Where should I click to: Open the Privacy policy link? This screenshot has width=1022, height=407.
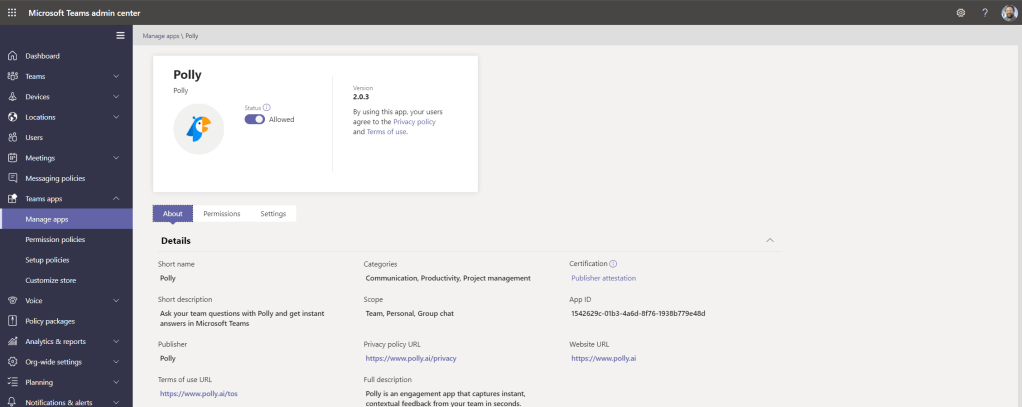point(414,121)
